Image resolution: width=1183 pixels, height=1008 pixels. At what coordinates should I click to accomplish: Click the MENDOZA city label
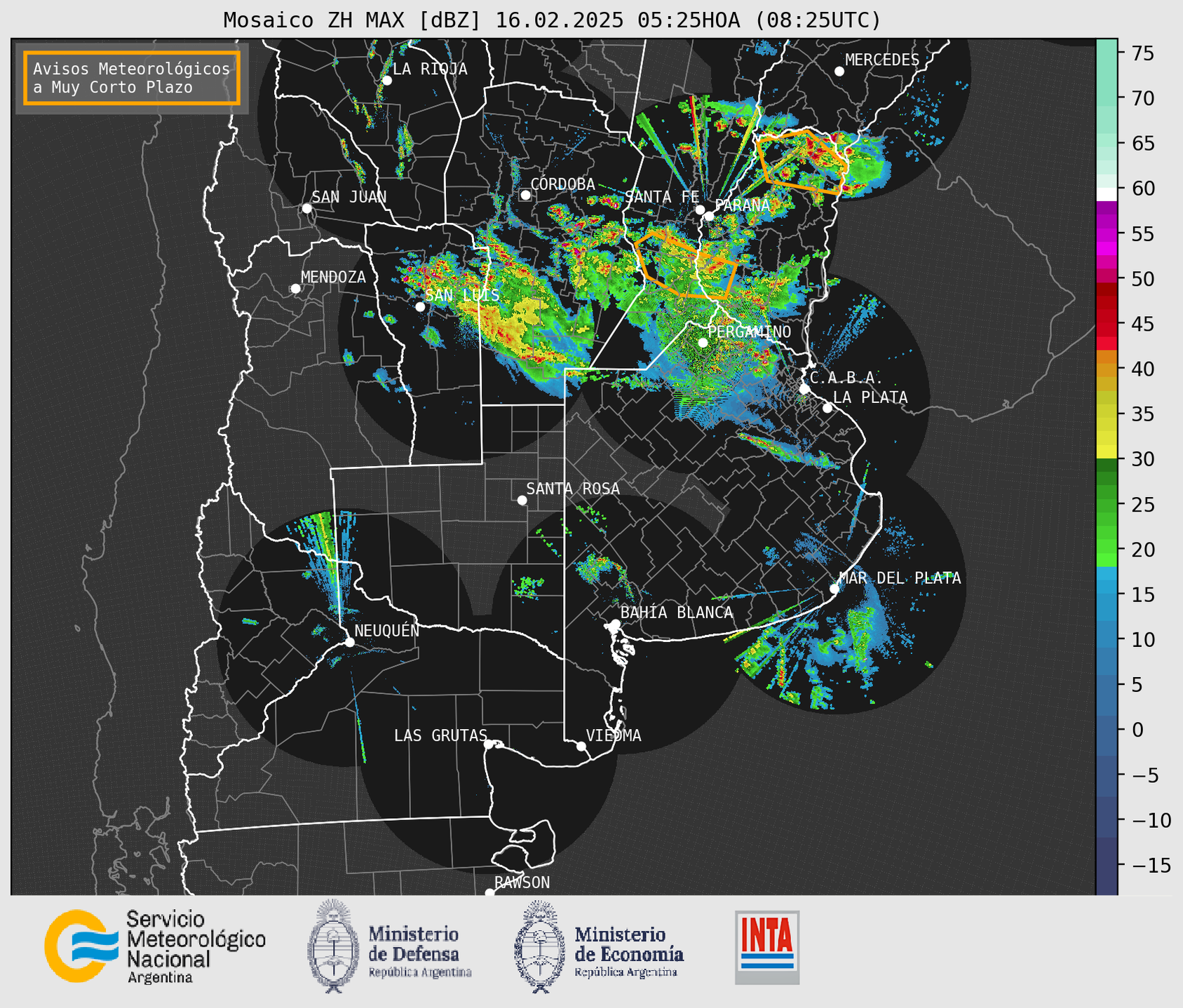pyautogui.click(x=333, y=277)
